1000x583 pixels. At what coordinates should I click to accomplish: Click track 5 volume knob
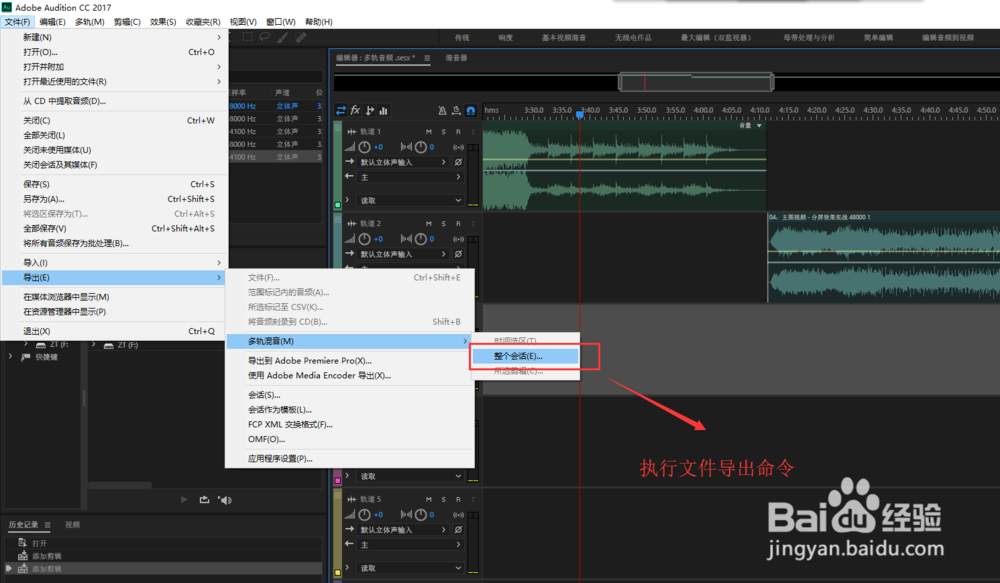(x=364, y=514)
